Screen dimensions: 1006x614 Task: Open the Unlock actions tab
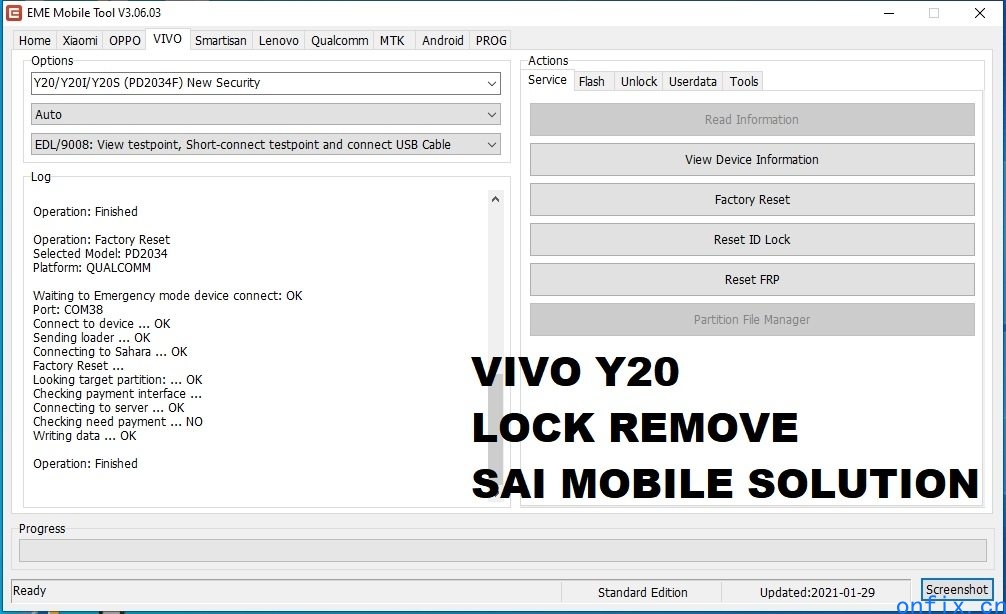coord(639,81)
